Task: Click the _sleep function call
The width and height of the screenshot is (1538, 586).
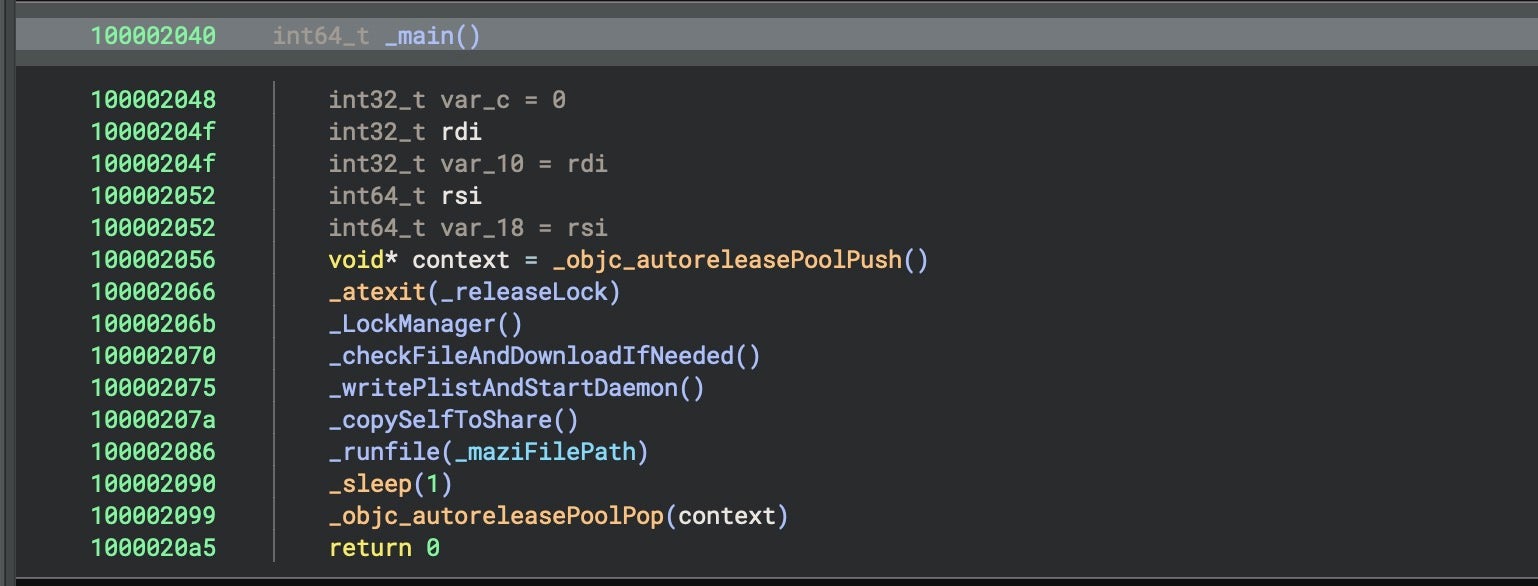Action: click(370, 484)
